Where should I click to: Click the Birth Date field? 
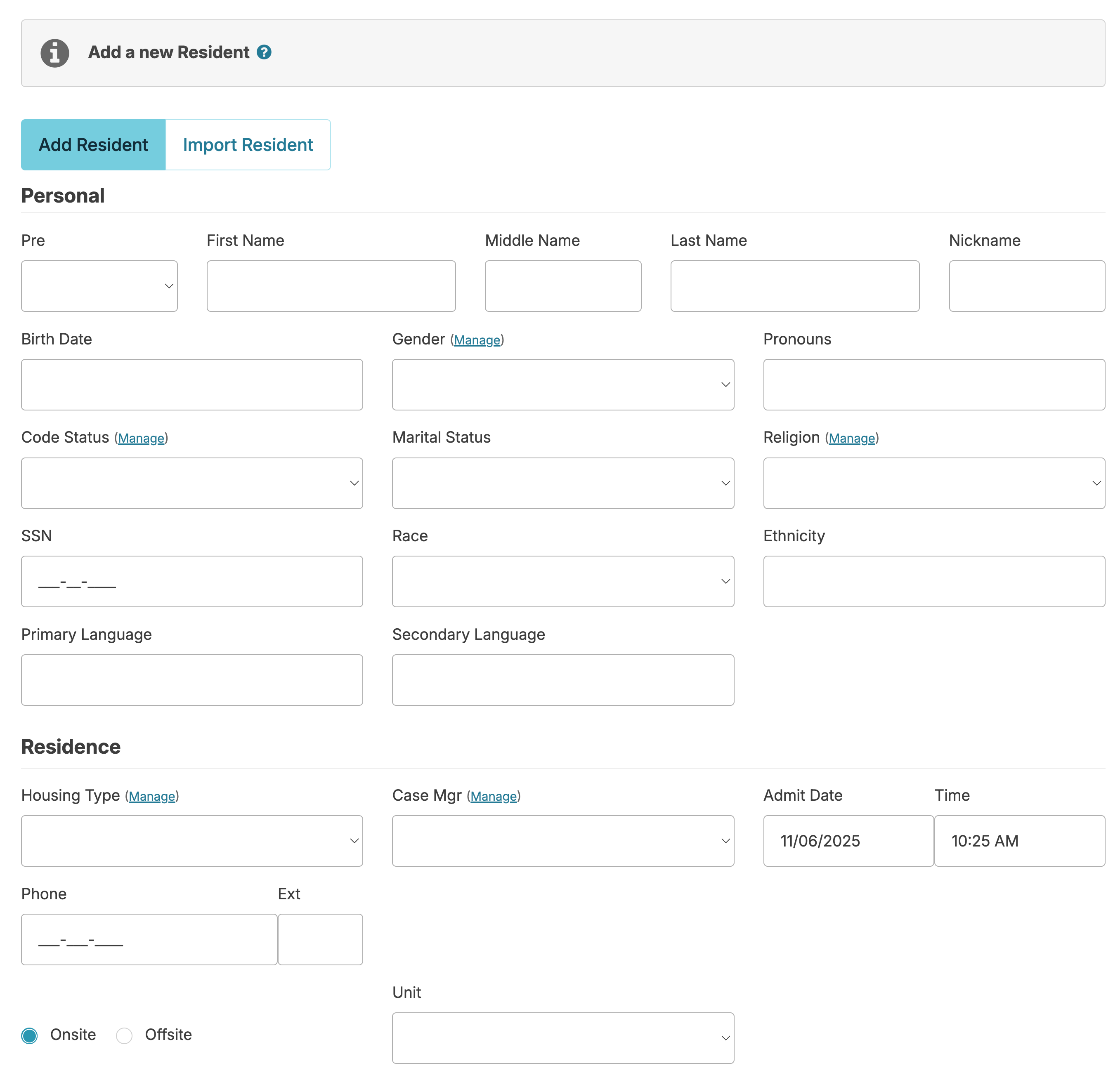pos(191,384)
